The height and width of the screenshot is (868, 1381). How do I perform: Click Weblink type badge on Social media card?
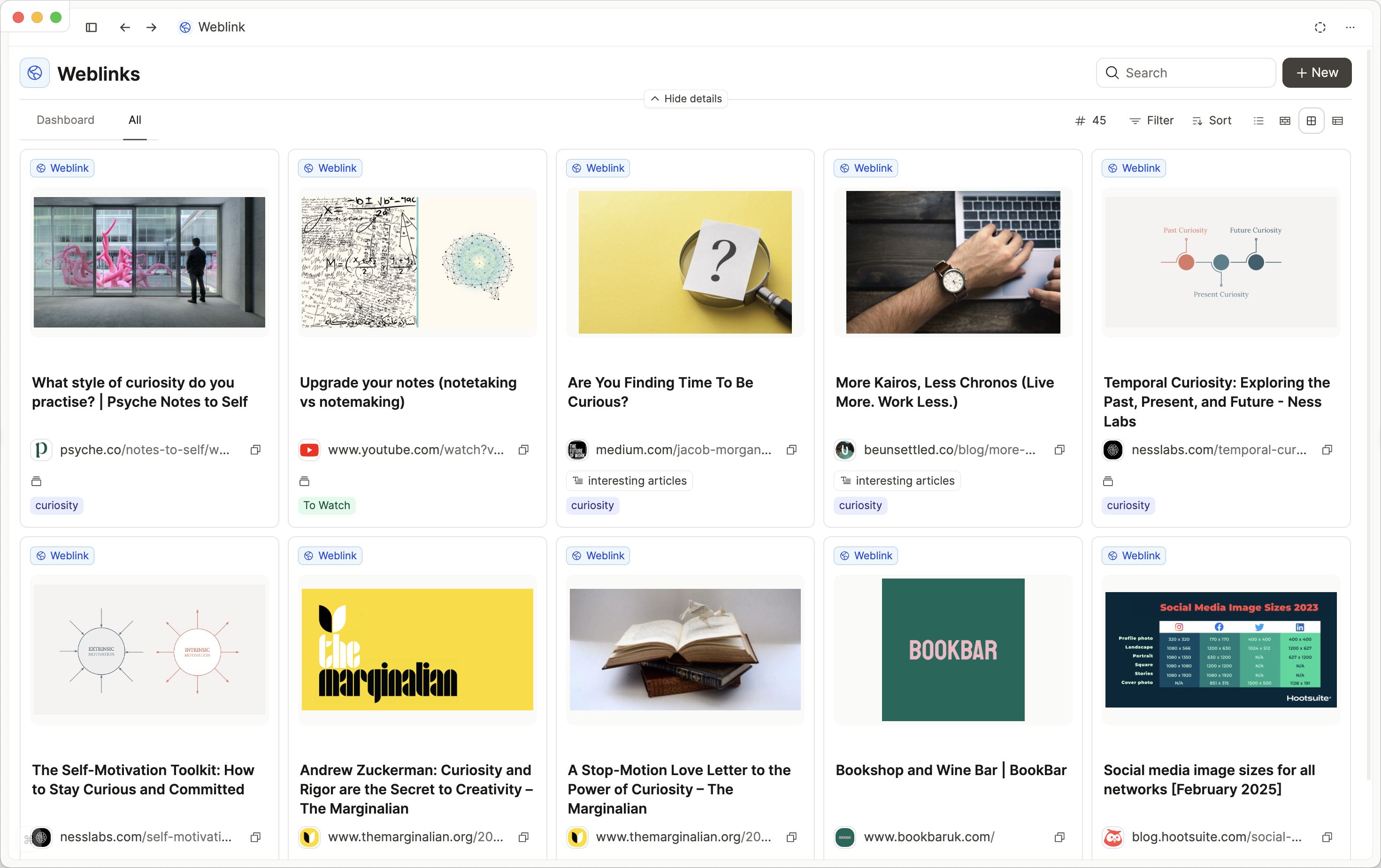coord(1133,556)
